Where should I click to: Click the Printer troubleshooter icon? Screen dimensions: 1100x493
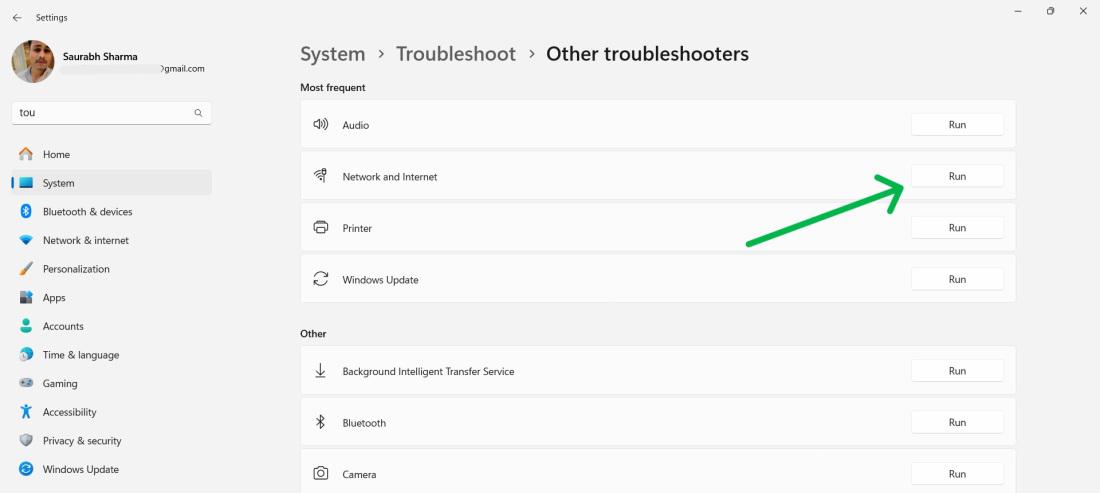[321, 228]
